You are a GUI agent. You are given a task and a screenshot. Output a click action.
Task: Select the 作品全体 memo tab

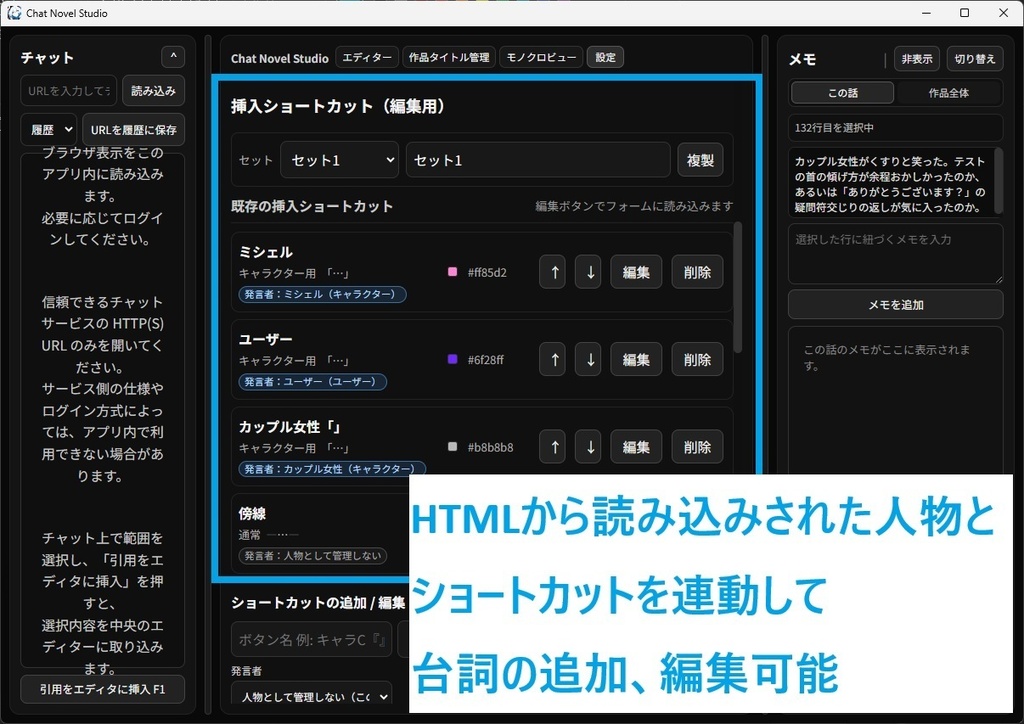pyautogui.click(x=949, y=93)
